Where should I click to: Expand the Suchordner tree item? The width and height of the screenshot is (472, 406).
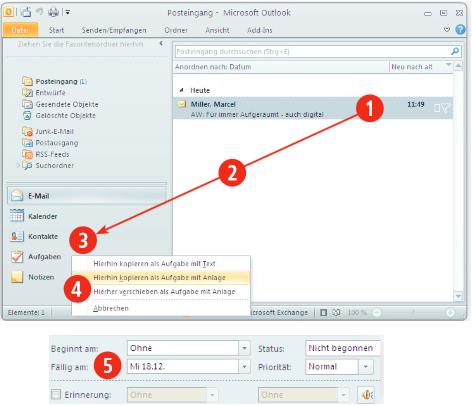pyautogui.click(x=19, y=165)
